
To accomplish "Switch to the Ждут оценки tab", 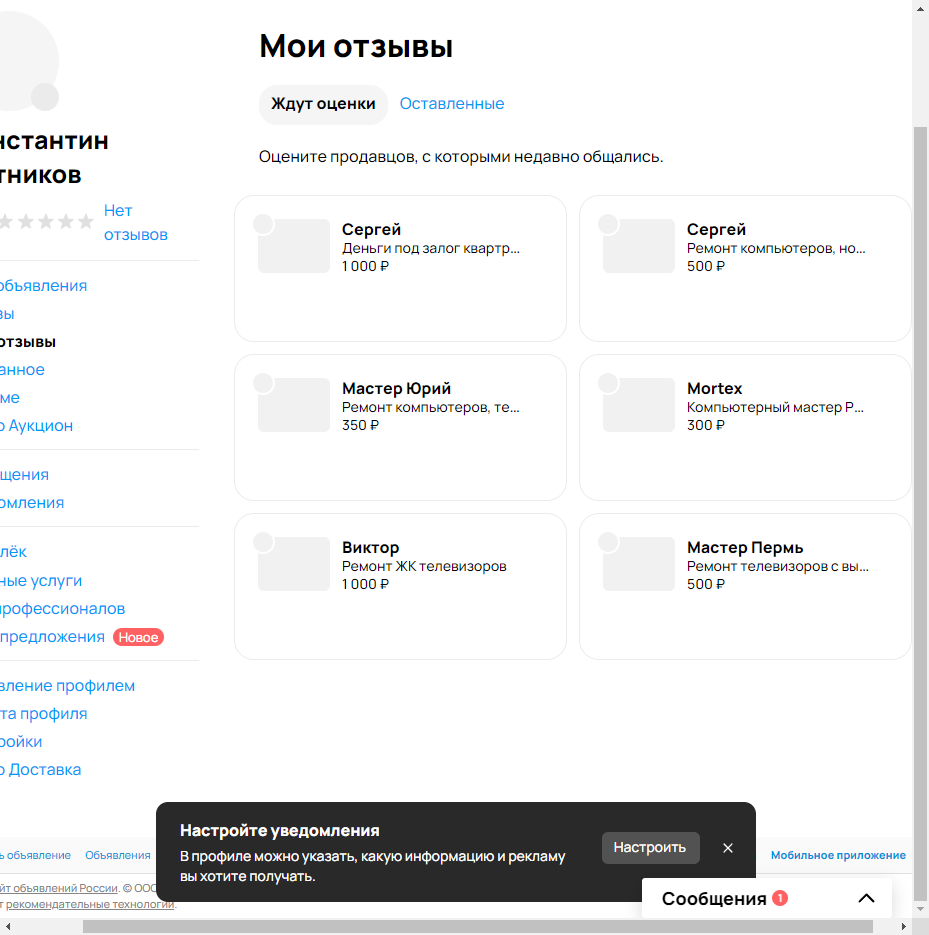I will click(323, 104).
